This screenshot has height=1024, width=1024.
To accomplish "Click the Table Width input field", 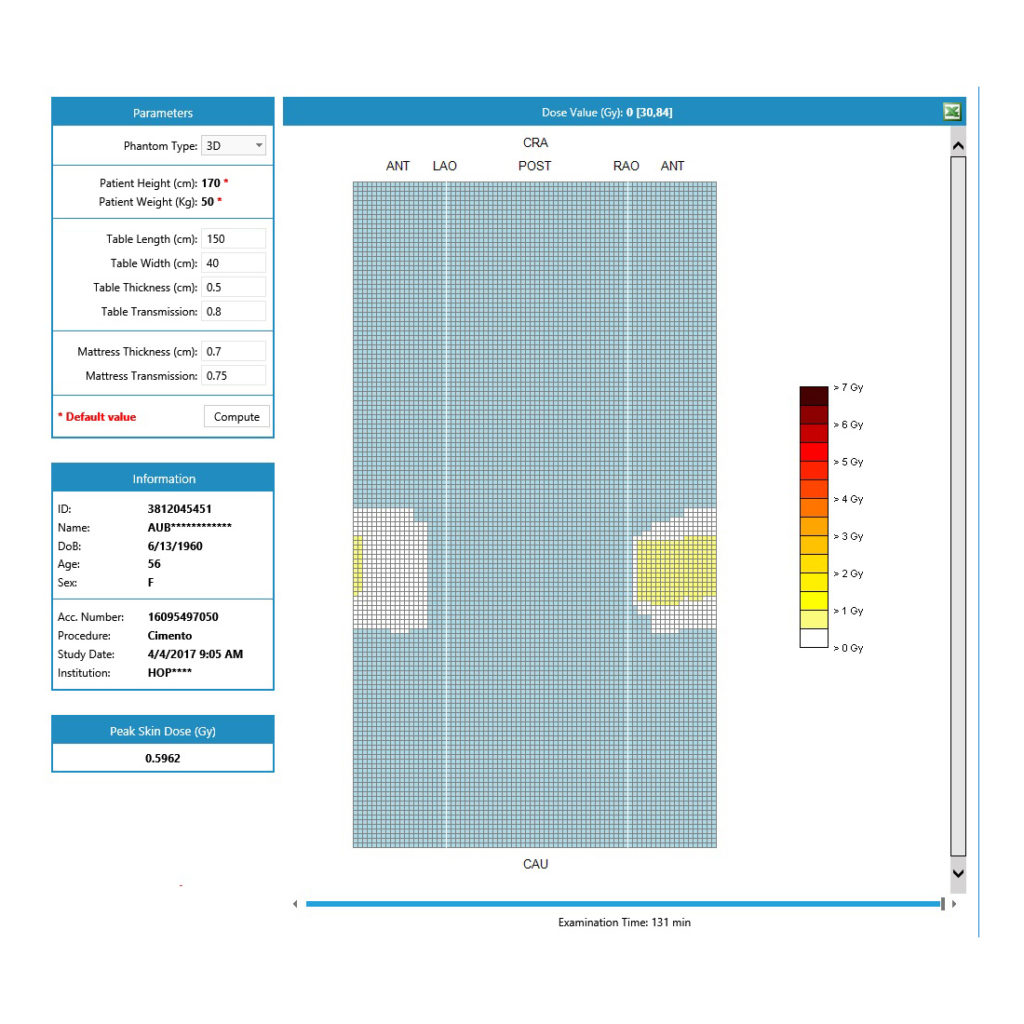I will [233, 263].
